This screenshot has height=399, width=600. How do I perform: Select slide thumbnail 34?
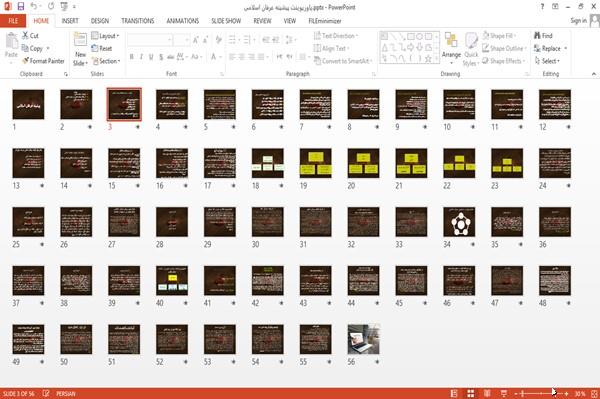click(x=459, y=222)
